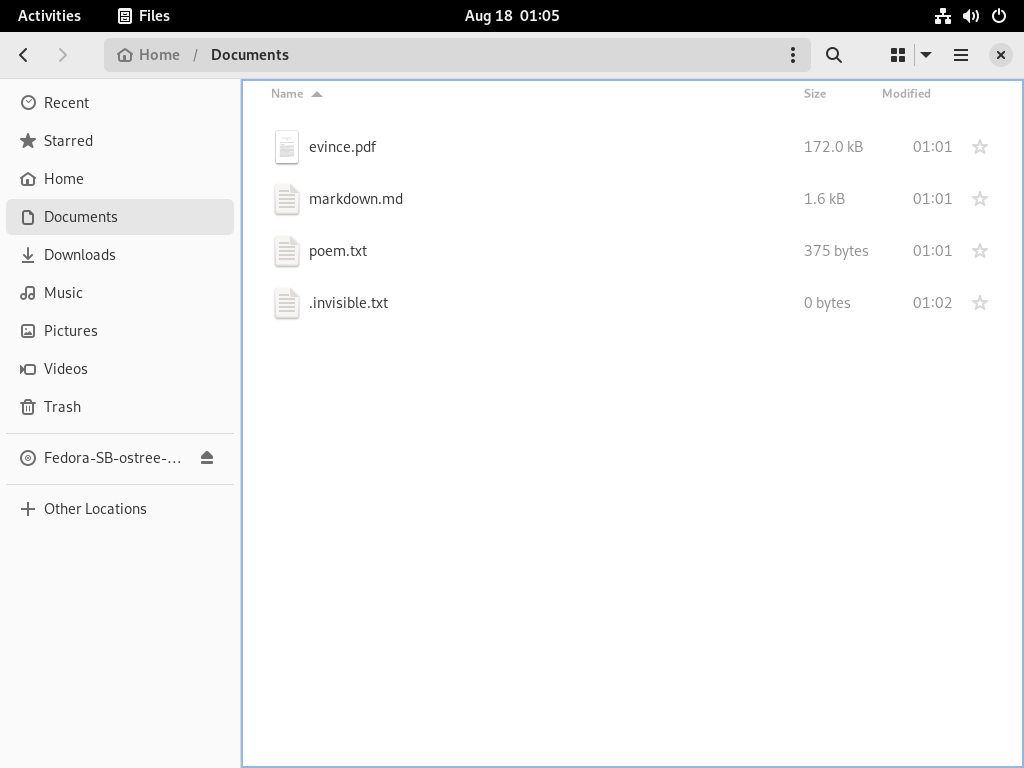This screenshot has height=768, width=1024.
Task: Go back using the back arrow
Action: 24,55
